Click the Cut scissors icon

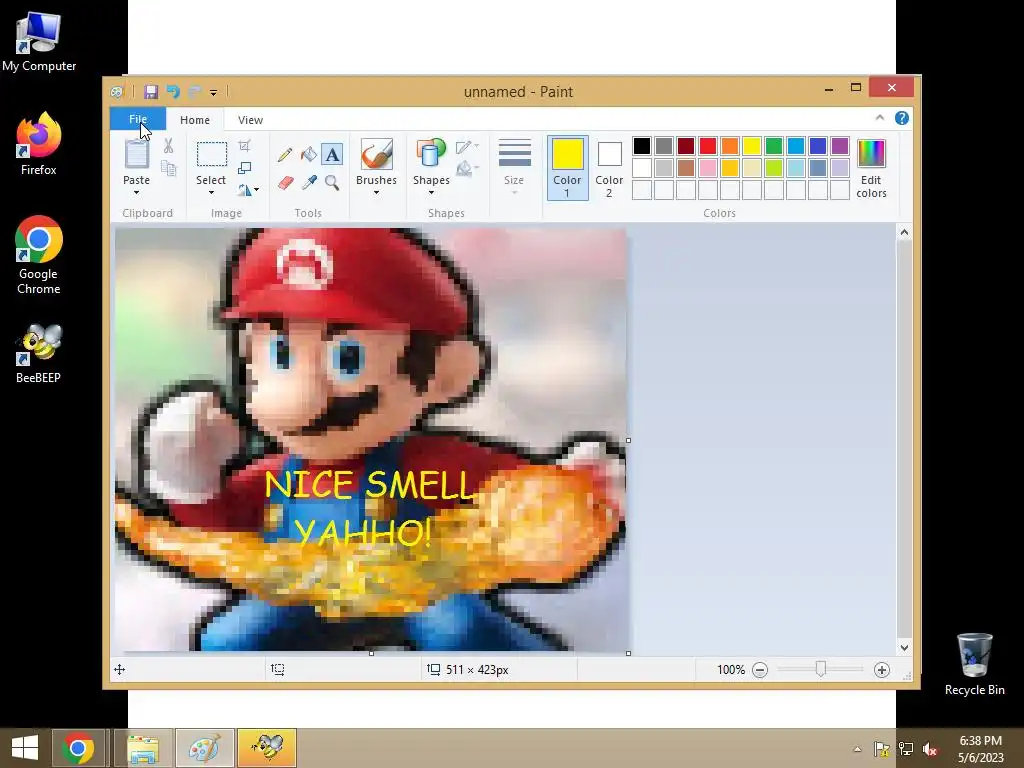[x=168, y=146]
